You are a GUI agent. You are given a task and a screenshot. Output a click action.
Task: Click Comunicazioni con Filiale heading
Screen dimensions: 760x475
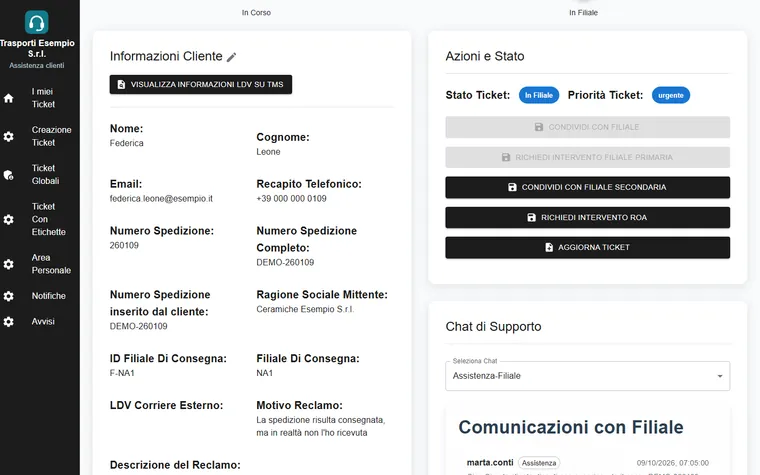pos(571,427)
